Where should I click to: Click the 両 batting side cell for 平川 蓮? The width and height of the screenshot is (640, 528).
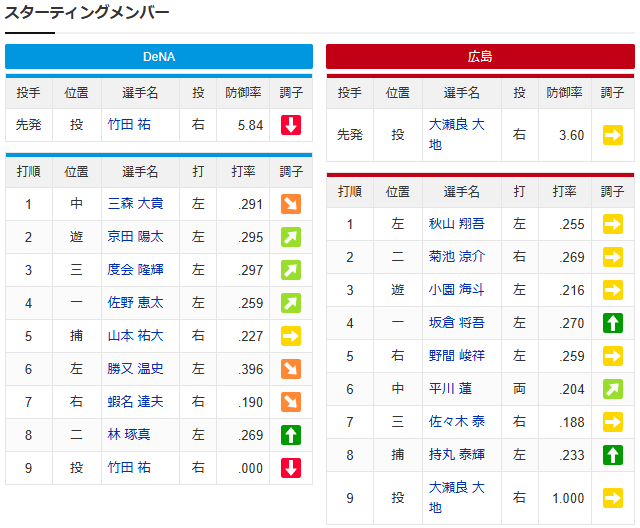519,389
